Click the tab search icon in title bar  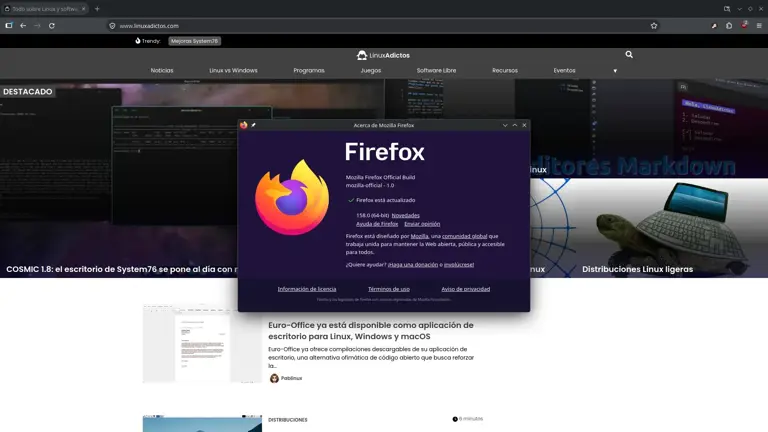coord(727,9)
